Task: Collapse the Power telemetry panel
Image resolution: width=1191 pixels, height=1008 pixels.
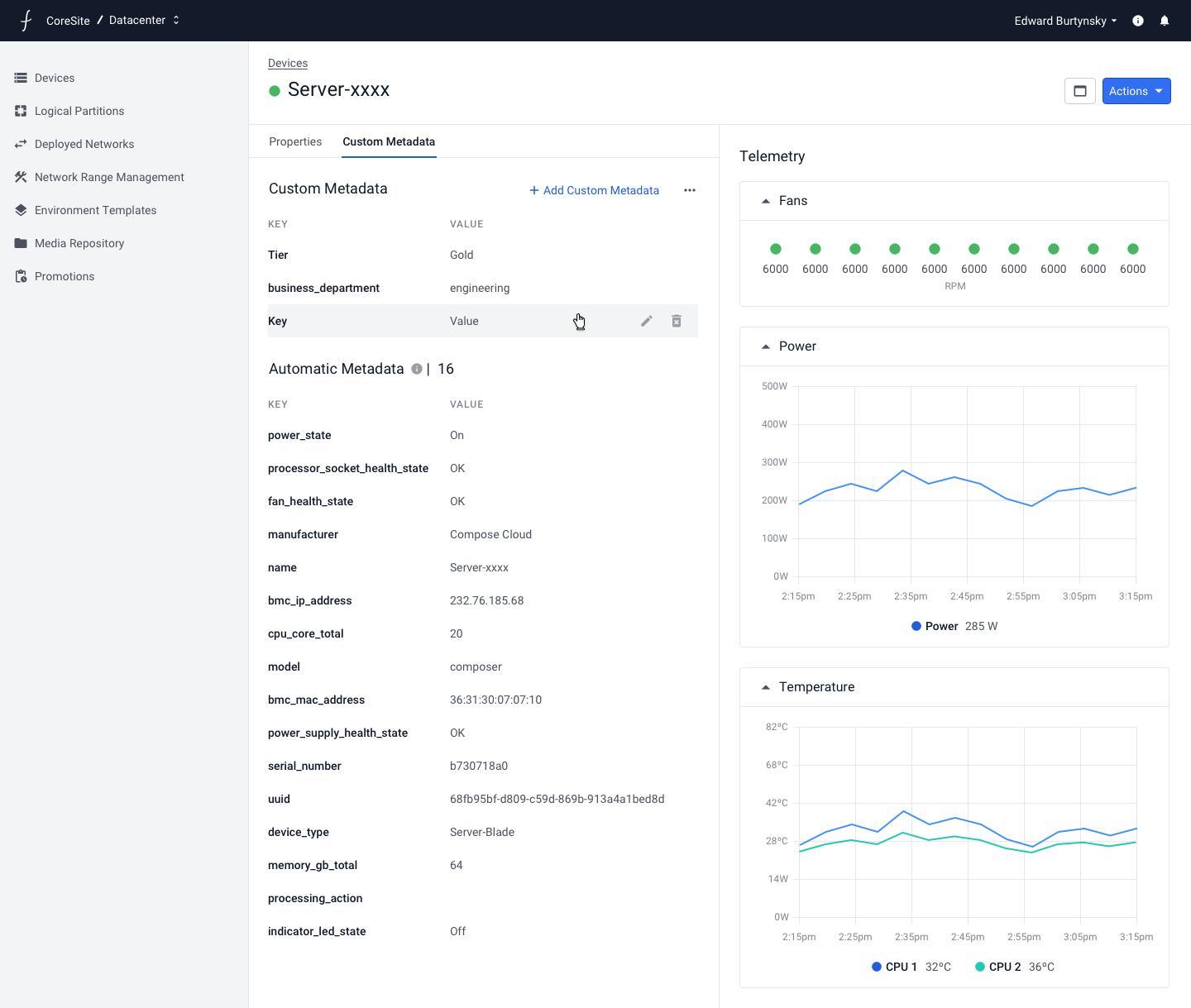Action: [x=766, y=346]
